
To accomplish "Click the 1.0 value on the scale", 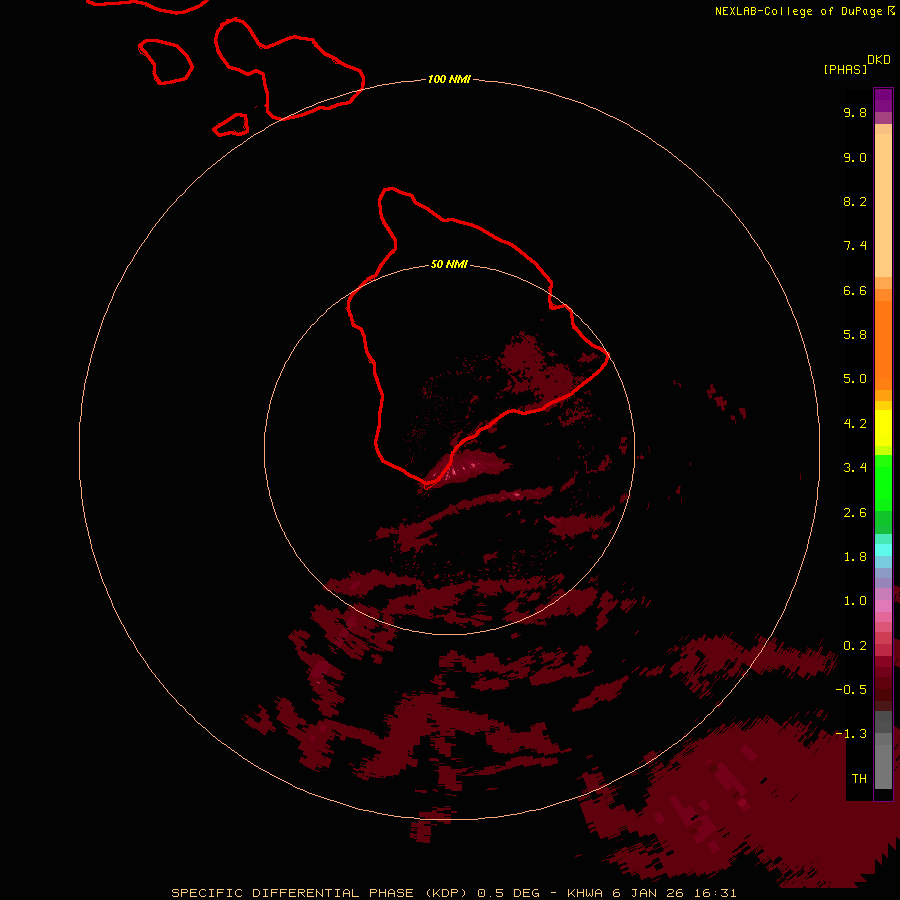I will pyautogui.click(x=855, y=601).
